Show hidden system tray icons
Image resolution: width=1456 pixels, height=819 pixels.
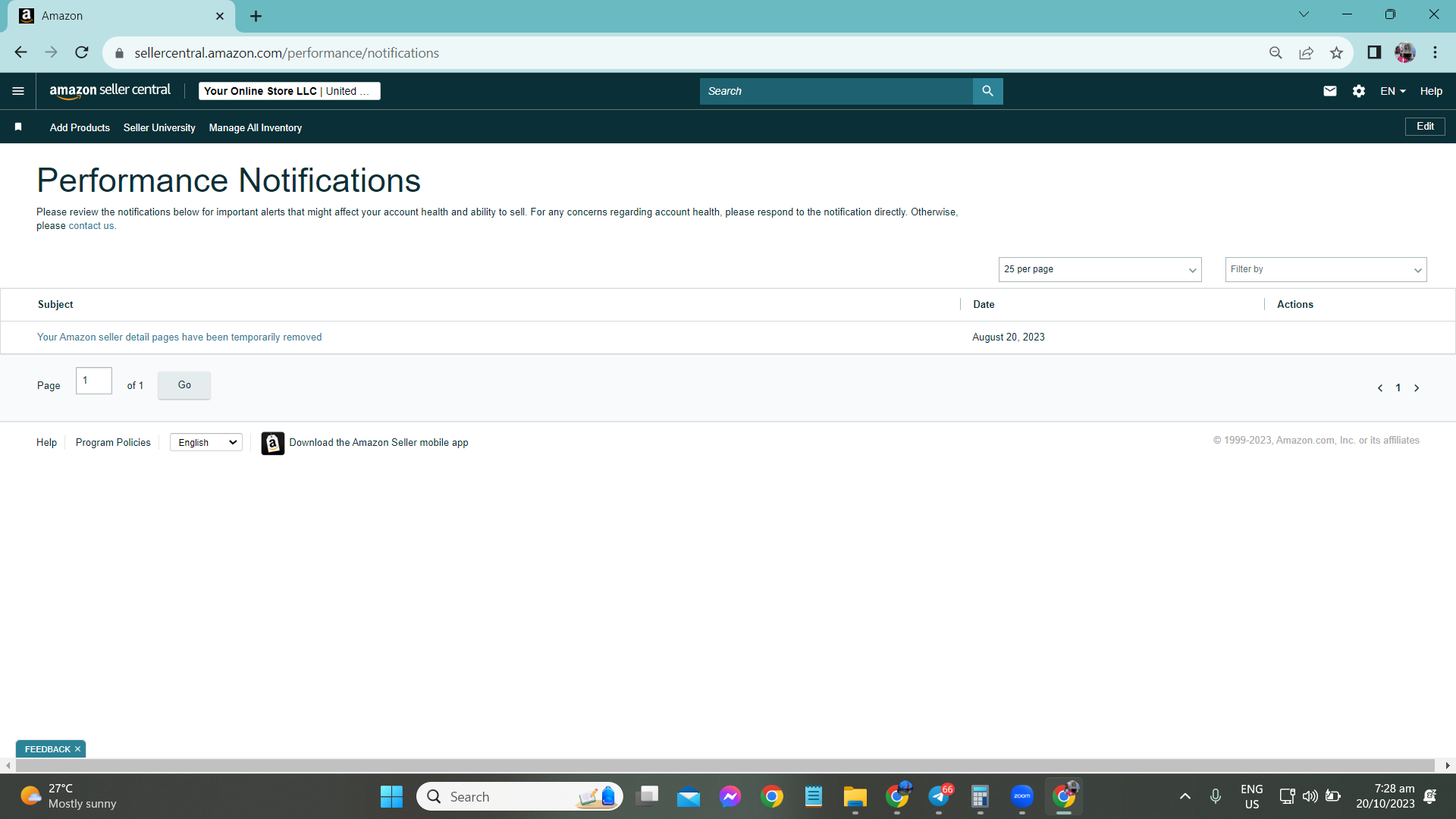pyautogui.click(x=1185, y=796)
